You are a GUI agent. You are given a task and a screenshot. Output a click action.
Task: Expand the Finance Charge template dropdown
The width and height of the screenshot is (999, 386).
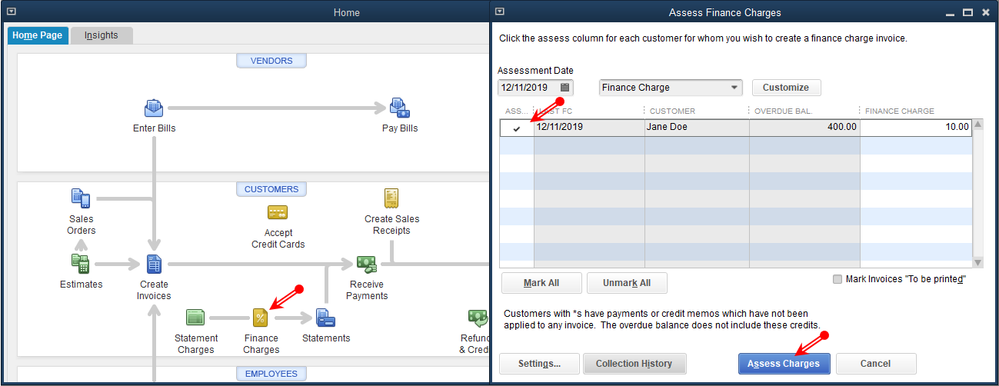pyautogui.click(x=735, y=87)
